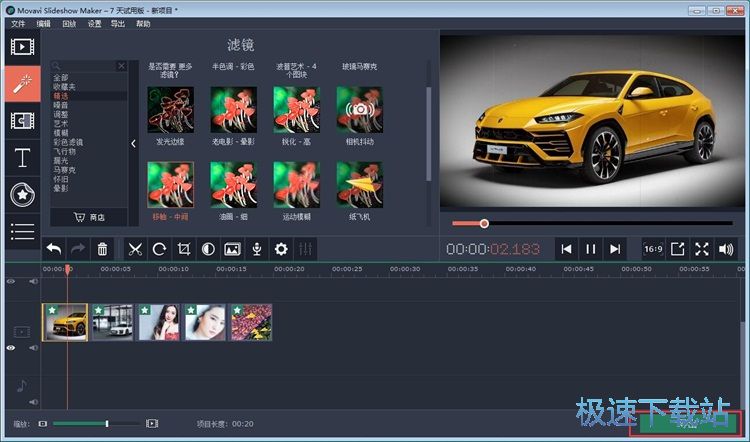
Task: Mute the main video track
Action: click(x=33, y=348)
